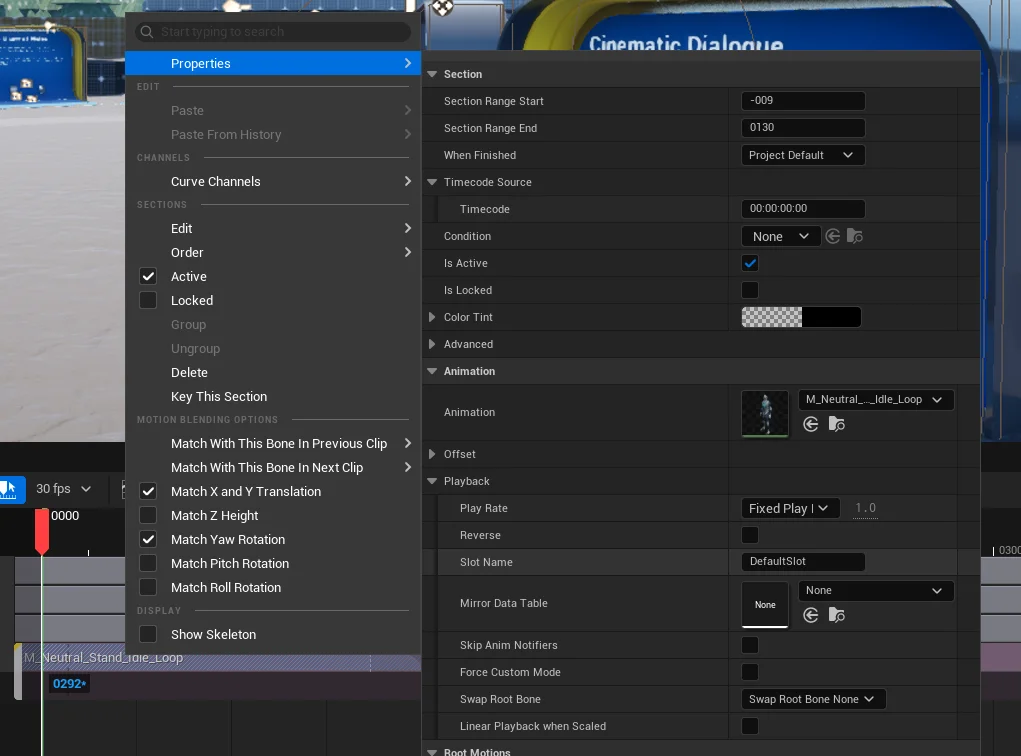
Task: Use selected asset for Animation property
Action: click(x=811, y=425)
